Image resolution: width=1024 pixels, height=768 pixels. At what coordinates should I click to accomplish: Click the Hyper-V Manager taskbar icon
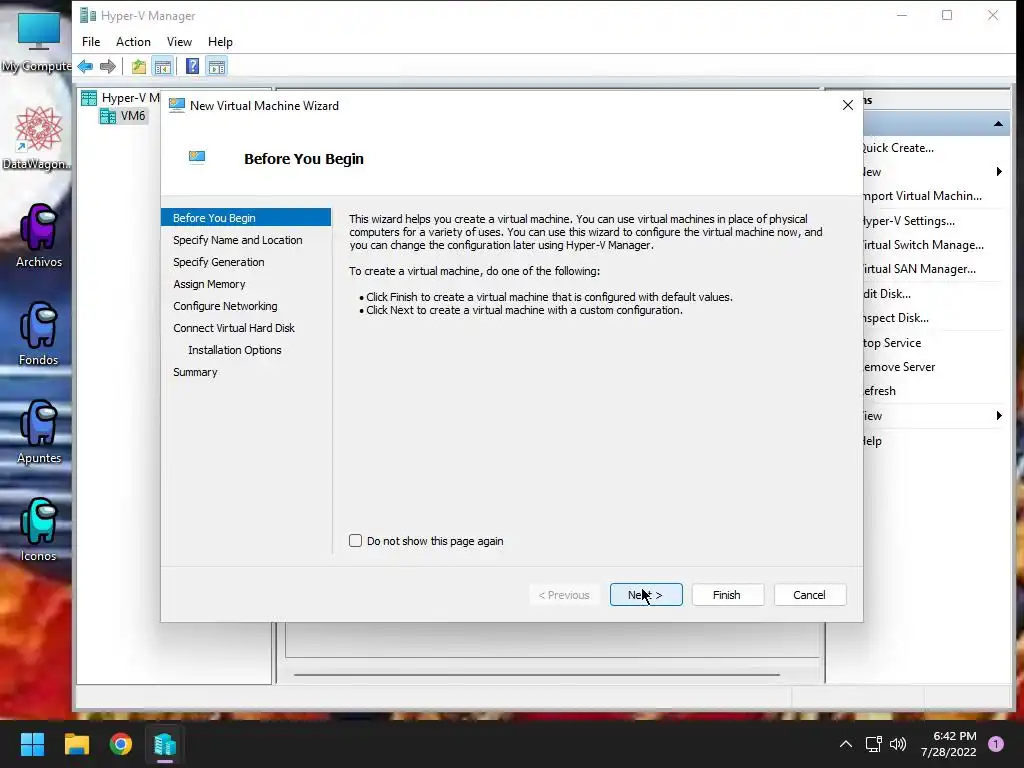tap(165, 744)
